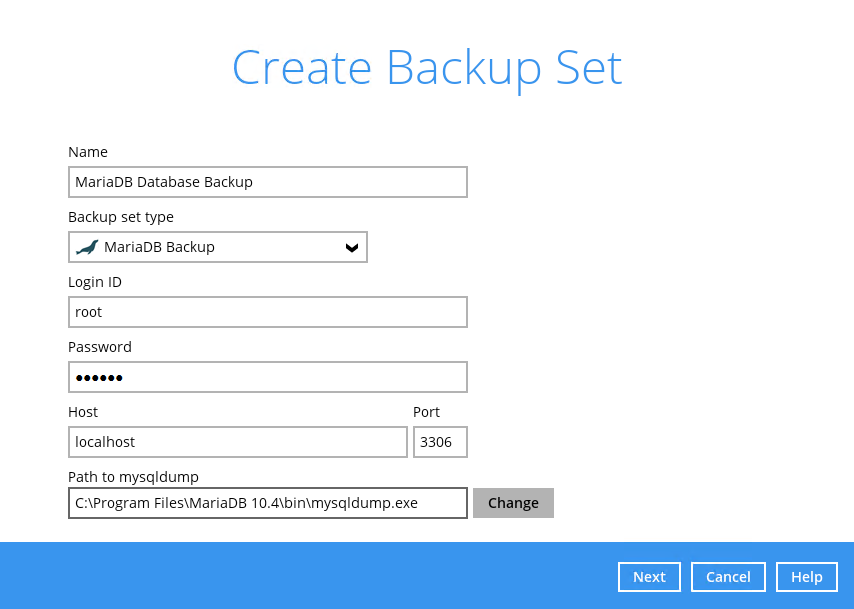Click the Login ID field containing root
The image size is (854, 609).
267,312
